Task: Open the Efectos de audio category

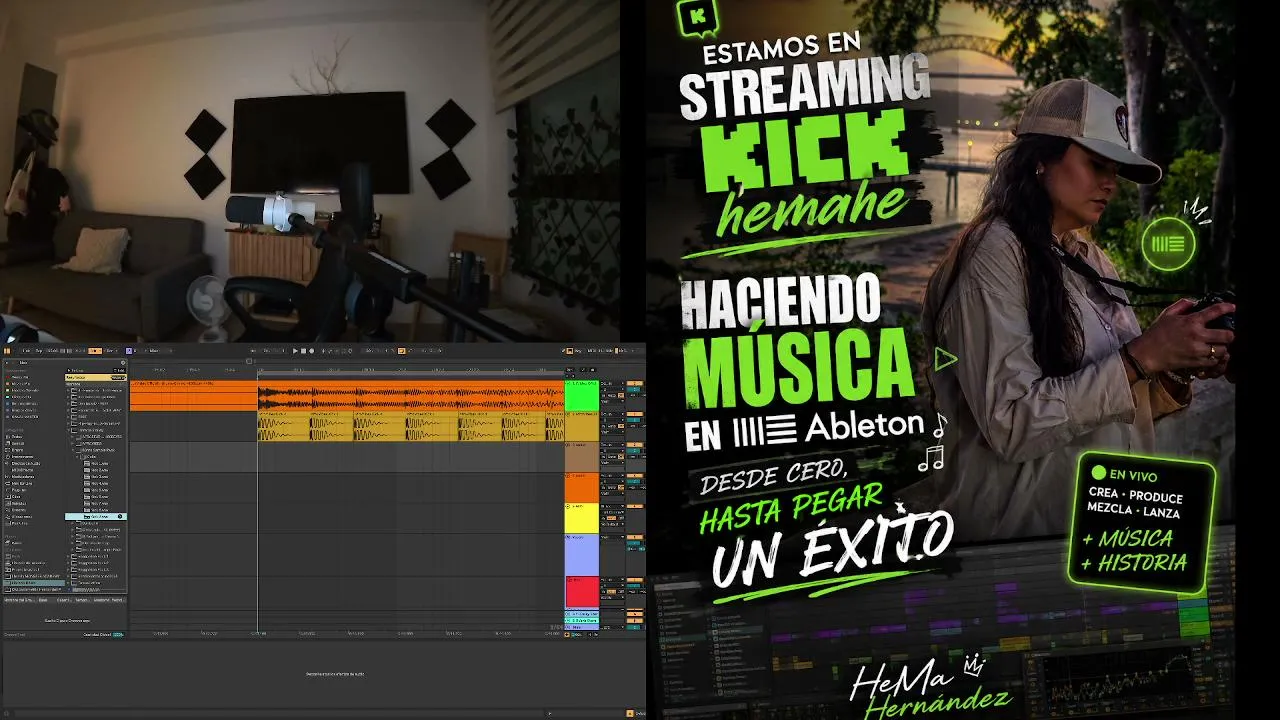Action: (25, 463)
